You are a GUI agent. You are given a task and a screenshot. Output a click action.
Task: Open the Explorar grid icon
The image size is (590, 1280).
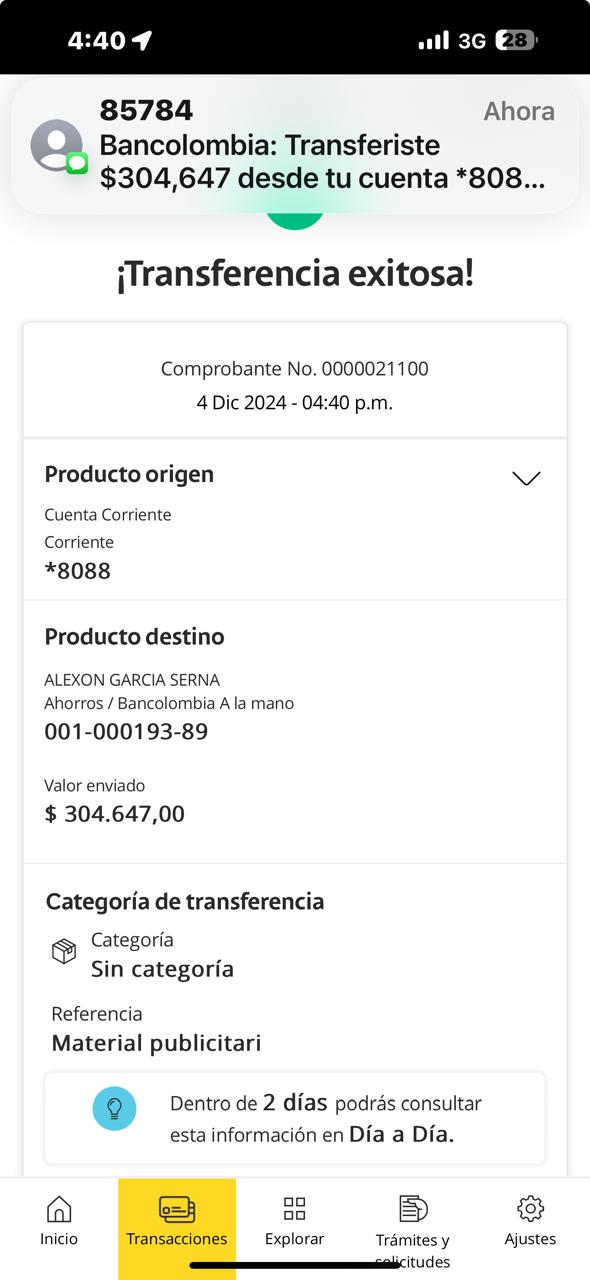point(294,1208)
